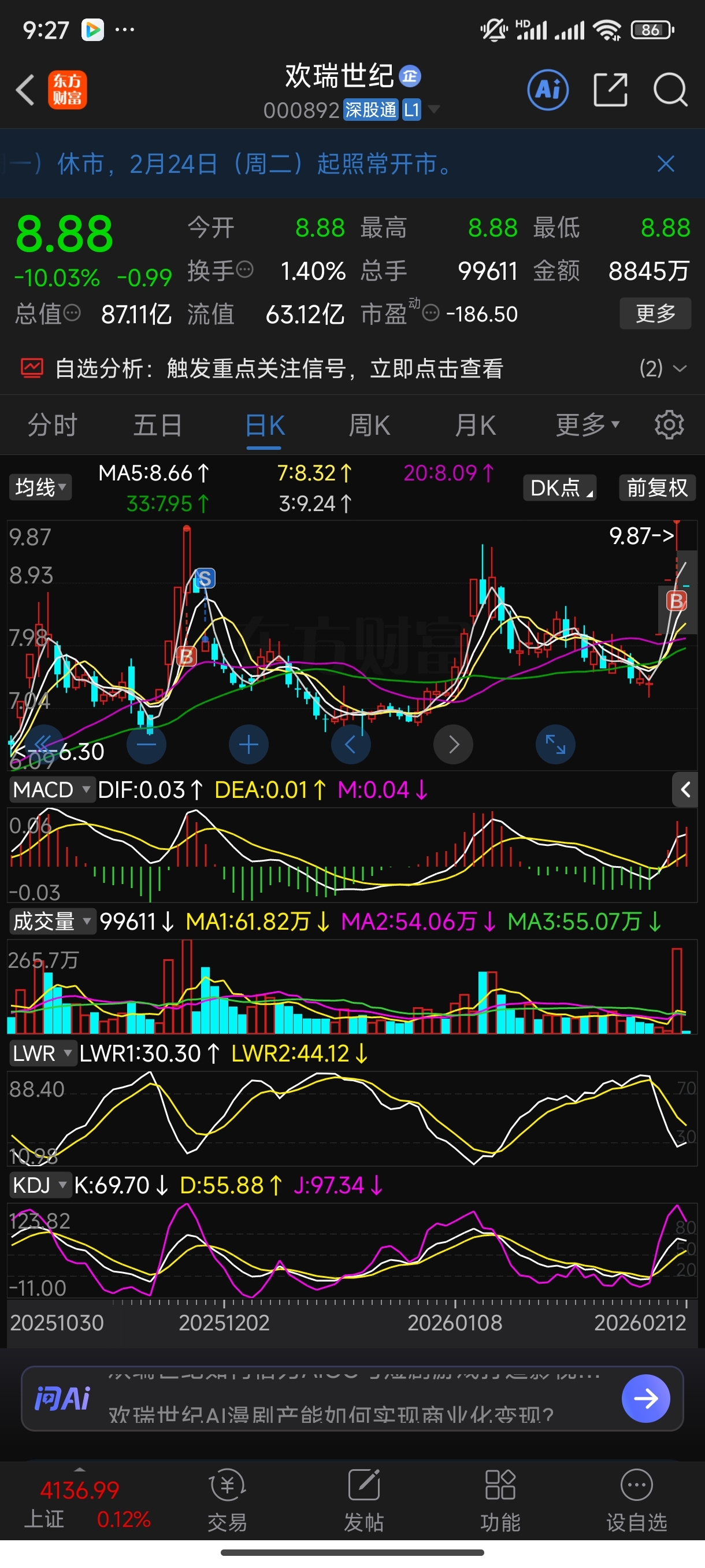Tap the L1 quote level badge

[411, 110]
